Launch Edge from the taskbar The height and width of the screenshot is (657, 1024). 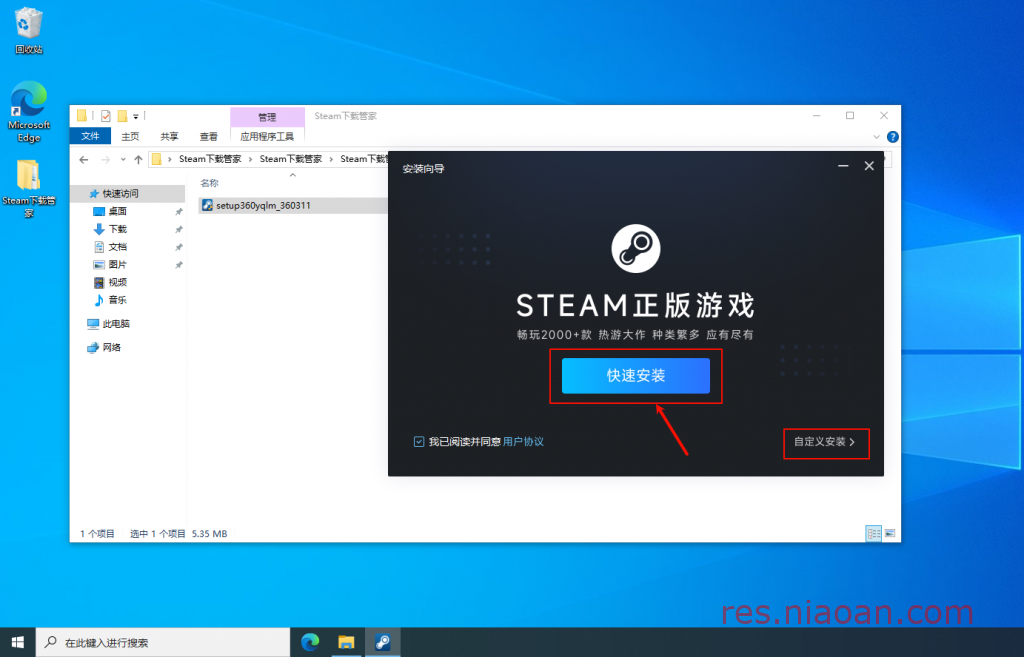coord(310,643)
